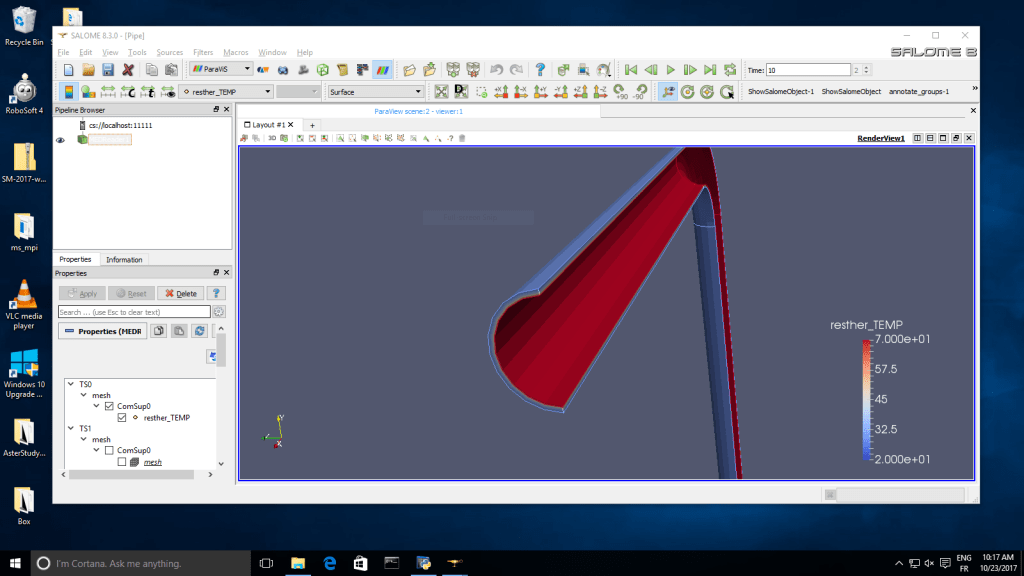Check TS1 ComSup0 checkbox
The width and height of the screenshot is (1024, 576).
coord(109,451)
